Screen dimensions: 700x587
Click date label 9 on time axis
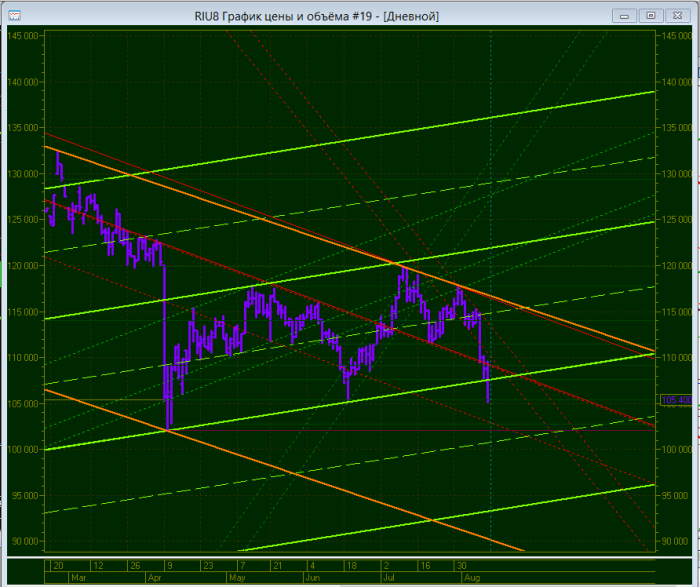tap(170, 566)
